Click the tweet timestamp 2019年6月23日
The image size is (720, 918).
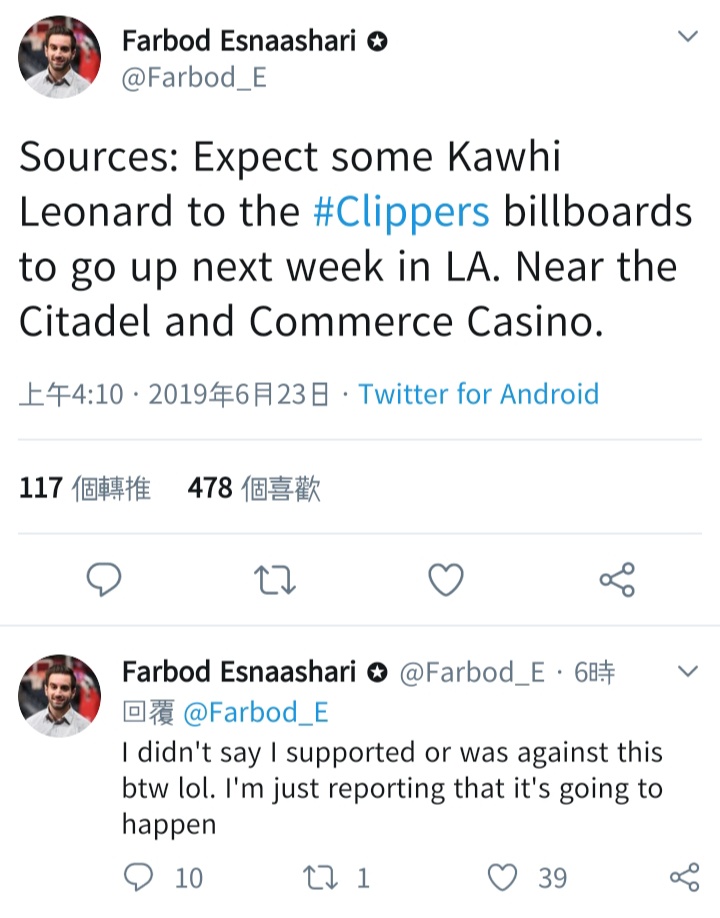[238, 394]
